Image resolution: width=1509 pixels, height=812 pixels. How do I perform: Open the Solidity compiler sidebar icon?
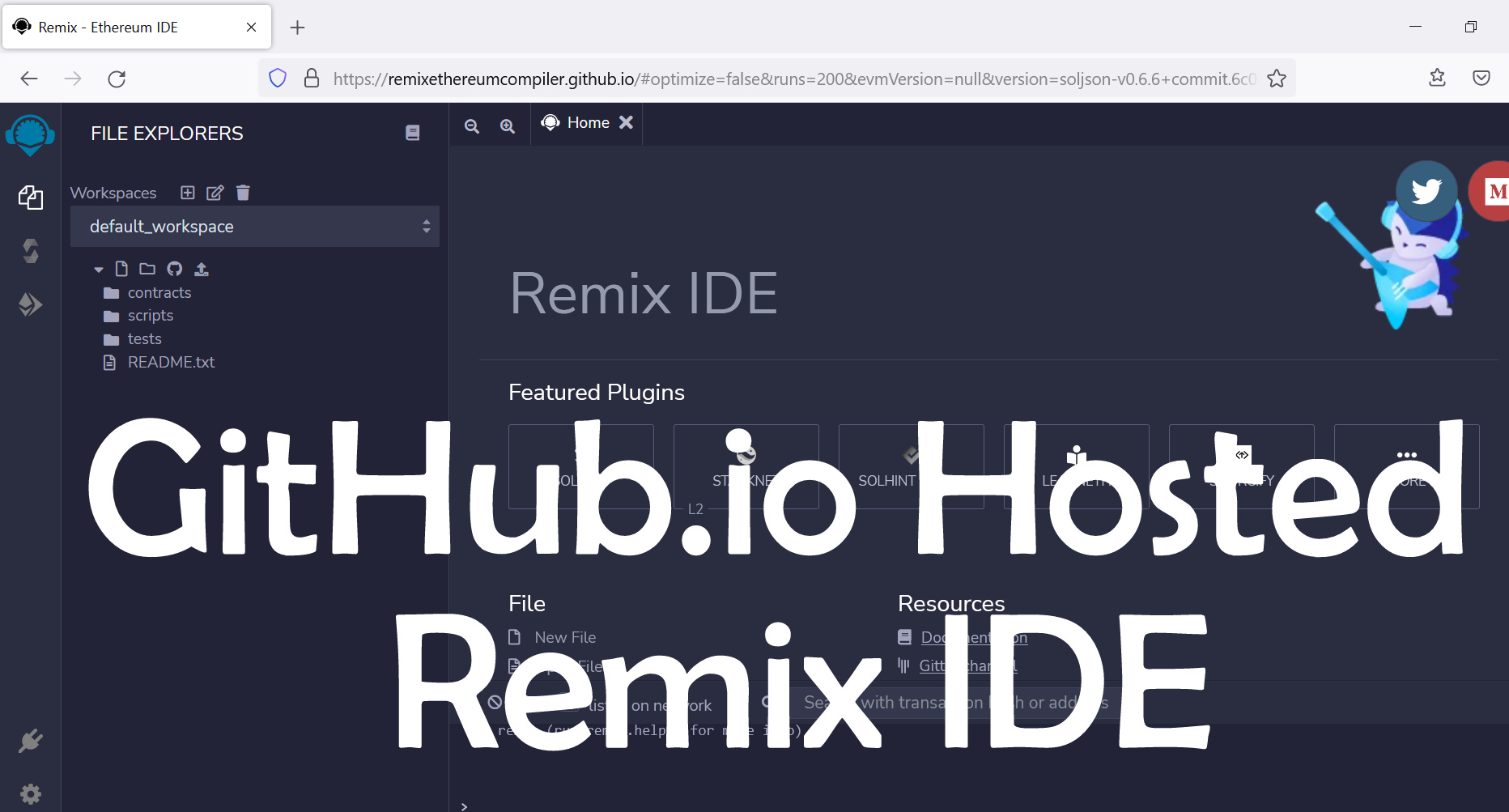[30, 251]
